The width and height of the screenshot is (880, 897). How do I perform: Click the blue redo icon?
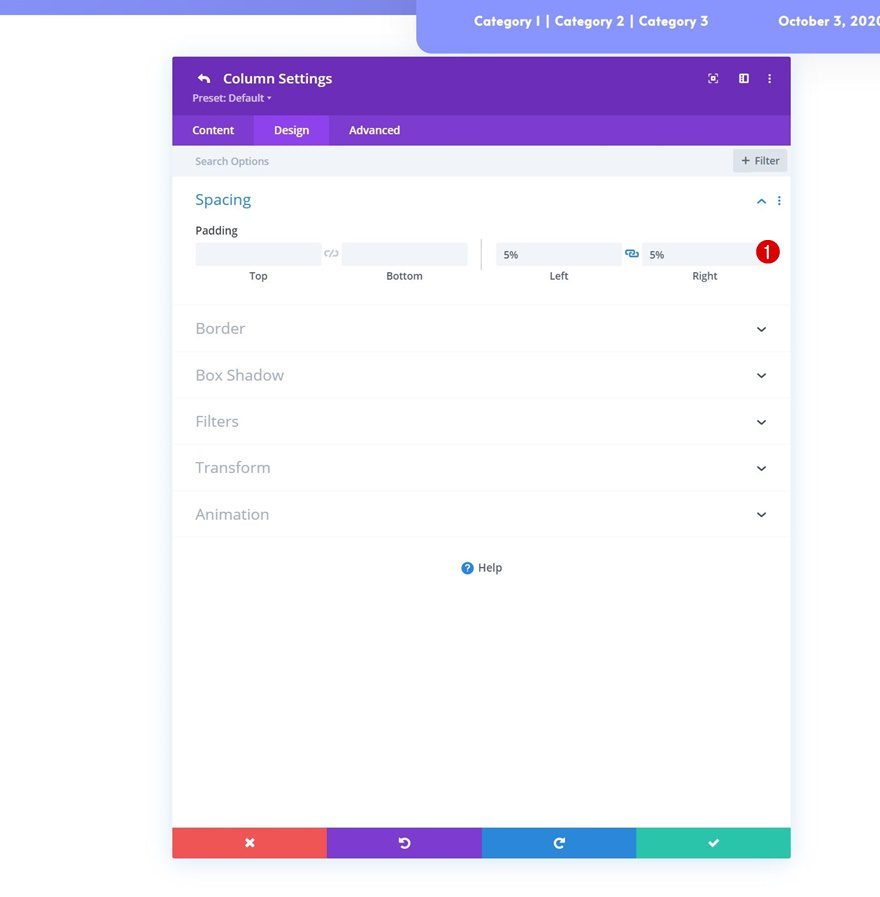click(x=559, y=842)
